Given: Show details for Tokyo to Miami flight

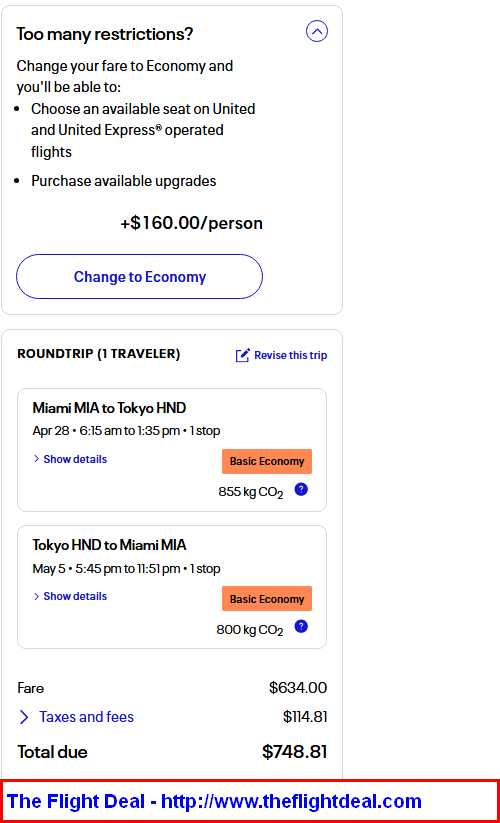Looking at the screenshot, I should tap(75, 596).
